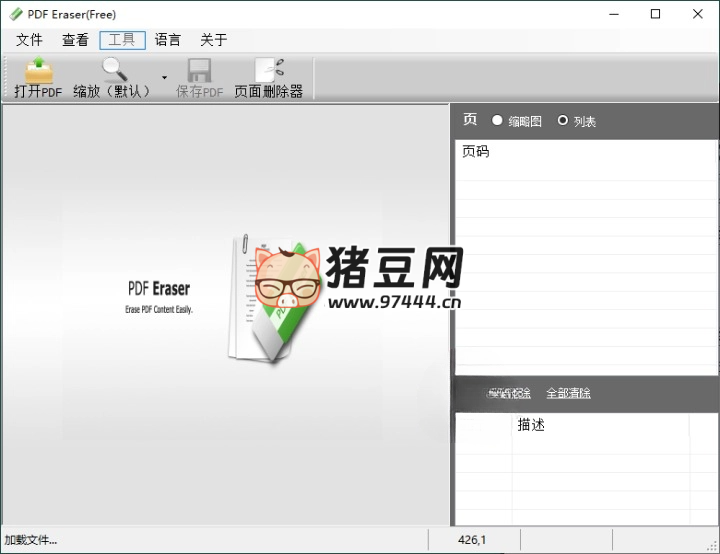This screenshot has height=554, width=720.
Task: Open the 文件 menu
Action: 29,40
